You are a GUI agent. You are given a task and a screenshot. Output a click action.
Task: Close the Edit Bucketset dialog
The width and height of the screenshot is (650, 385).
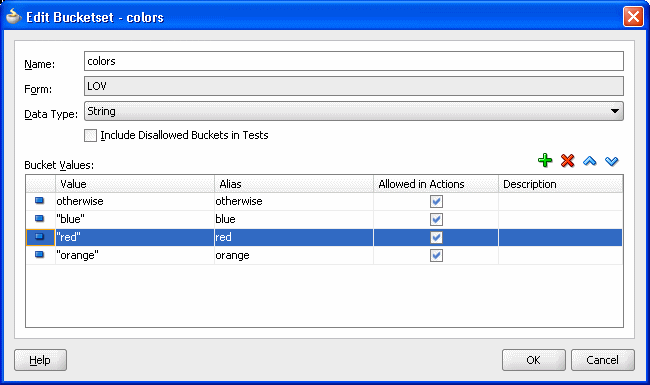pyautogui.click(x=633, y=17)
